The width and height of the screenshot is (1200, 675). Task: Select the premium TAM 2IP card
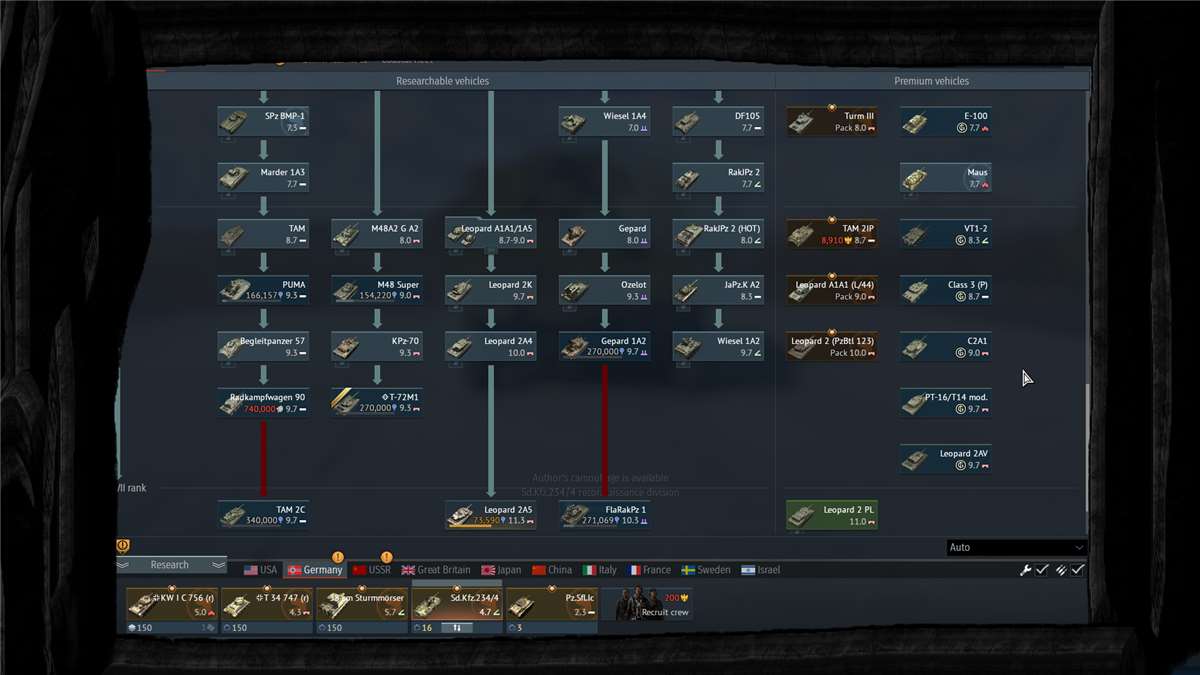(832, 234)
